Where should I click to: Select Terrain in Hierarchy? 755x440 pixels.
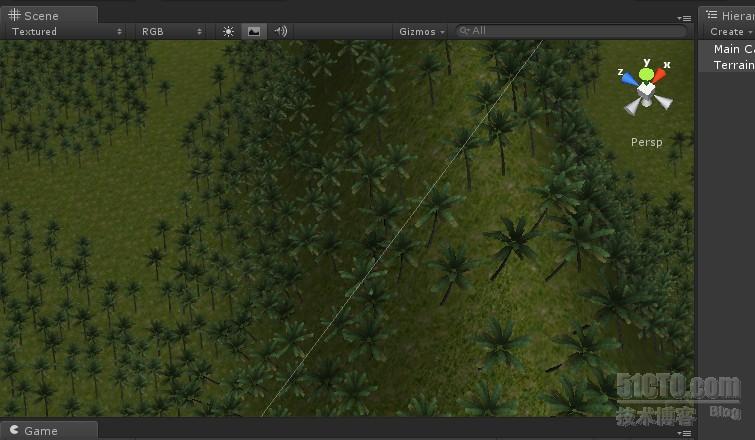tap(733, 65)
